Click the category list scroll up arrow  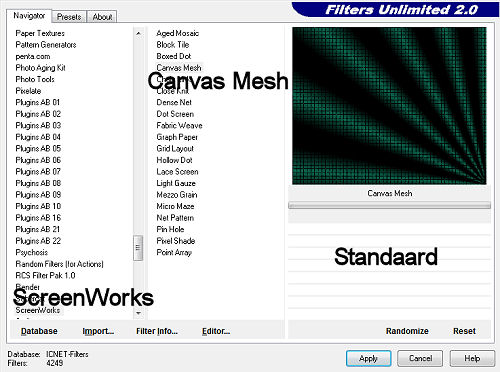click(138, 33)
